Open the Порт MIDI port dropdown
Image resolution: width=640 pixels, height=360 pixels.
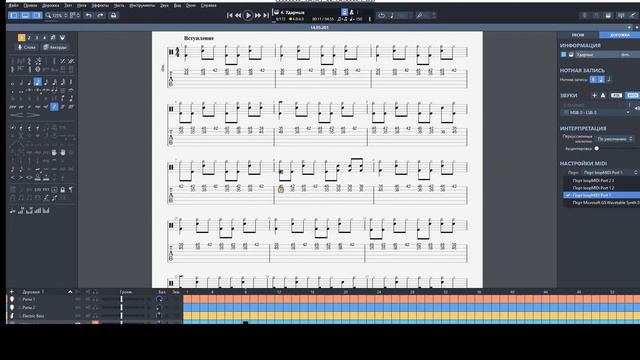(610, 173)
